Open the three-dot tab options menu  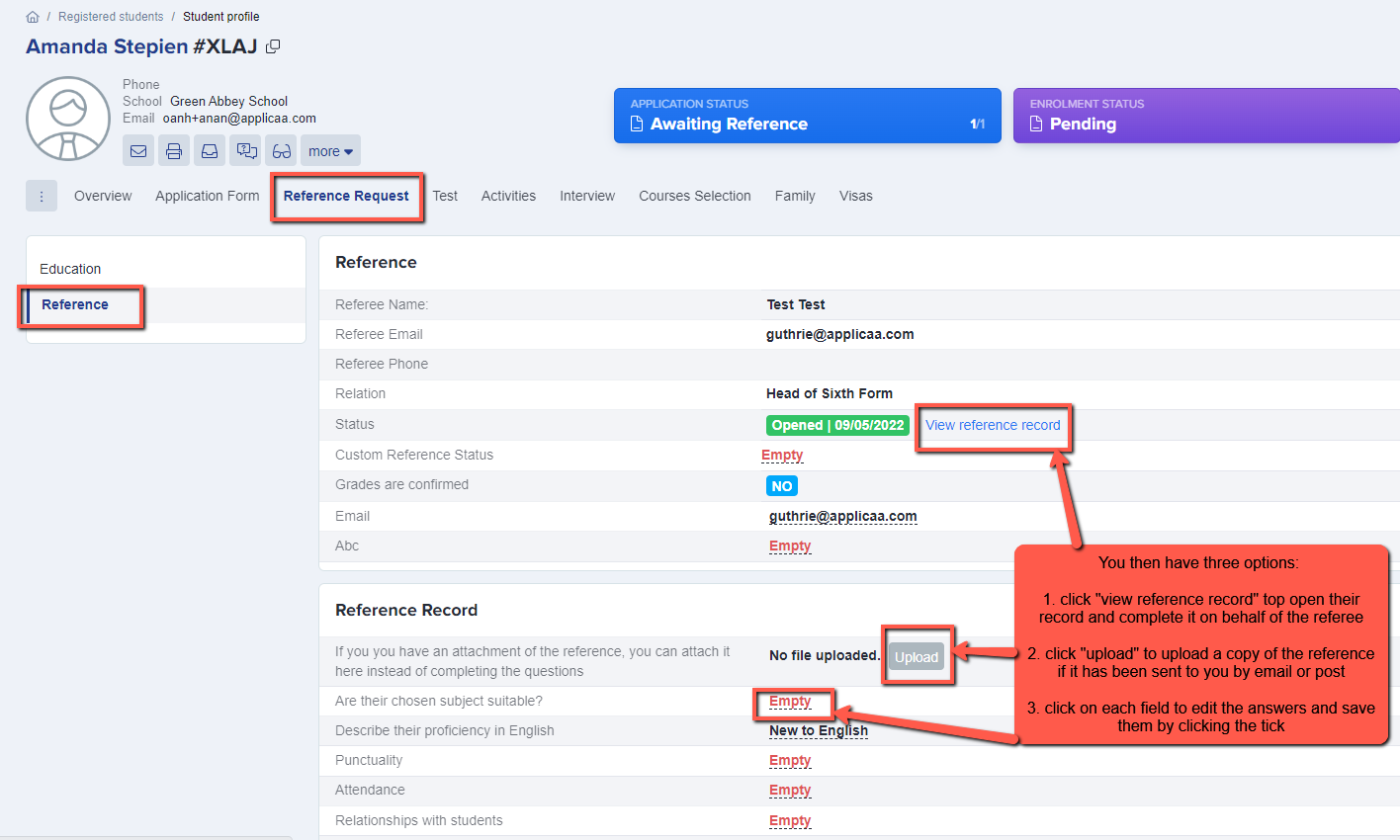(x=42, y=196)
